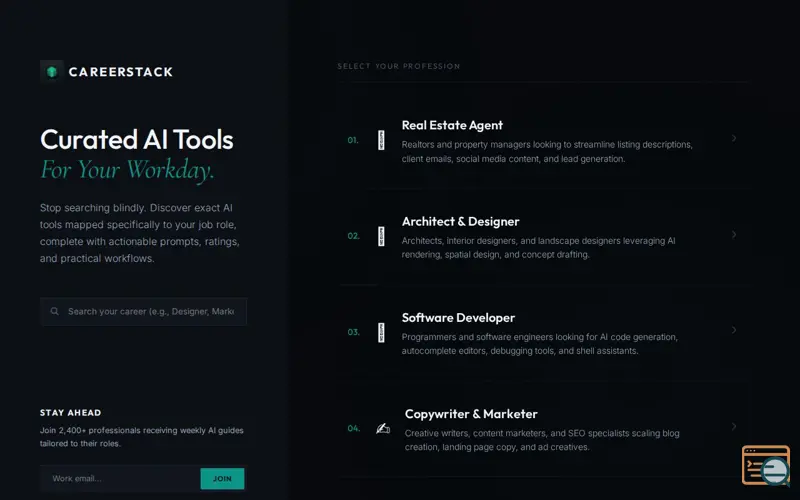The image size is (800, 500).
Task: Open the Real Estate Agent profession
Action: (452, 126)
